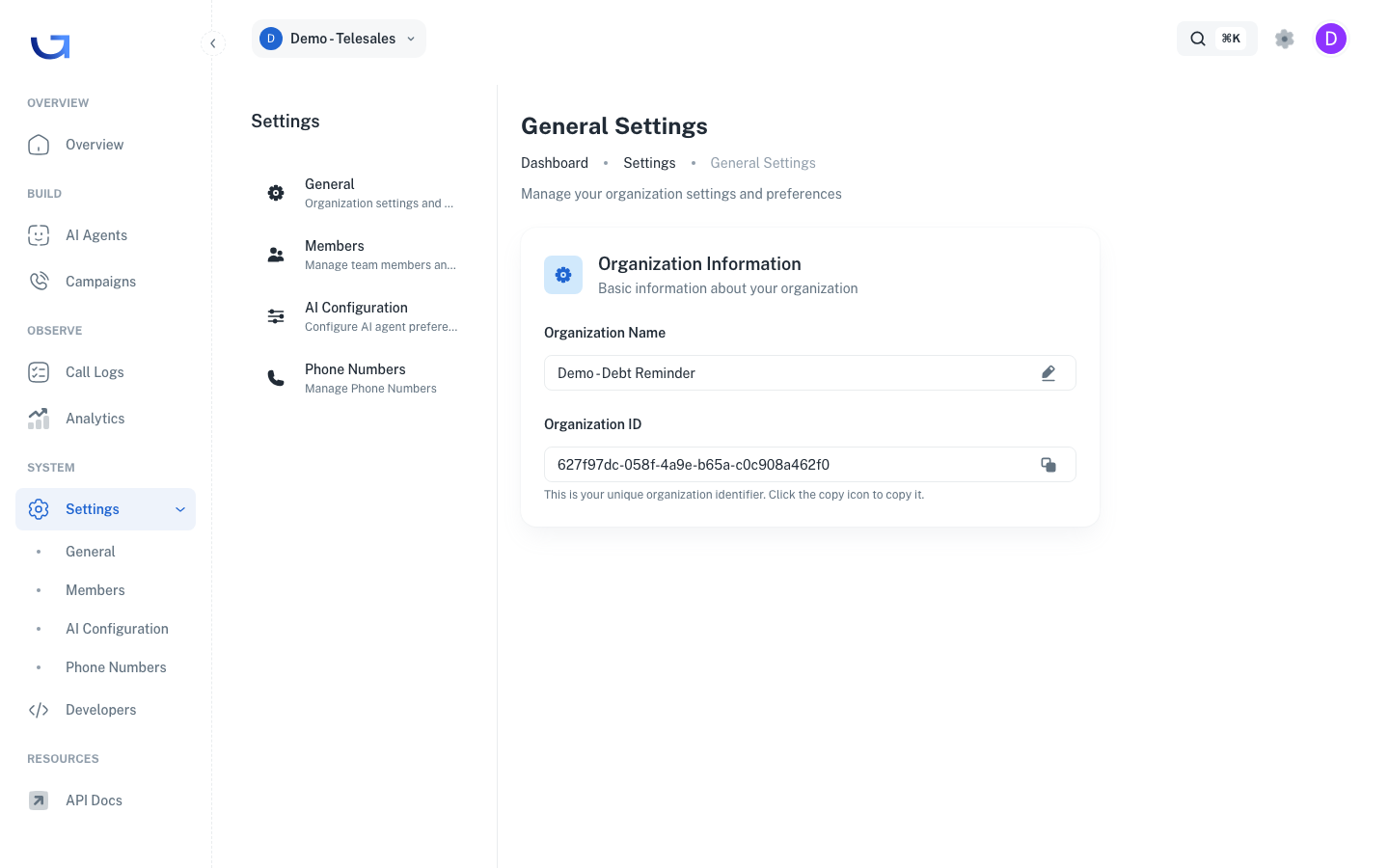Click the General Settings breadcrumb text
The height and width of the screenshot is (868, 1389).
(763, 163)
